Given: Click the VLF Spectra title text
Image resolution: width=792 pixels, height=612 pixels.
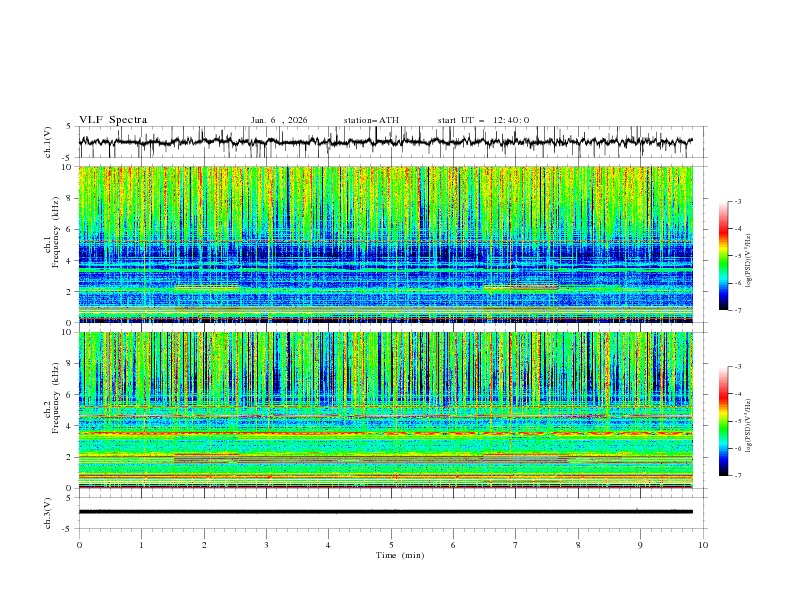Looking at the screenshot, I should coord(113,120).
